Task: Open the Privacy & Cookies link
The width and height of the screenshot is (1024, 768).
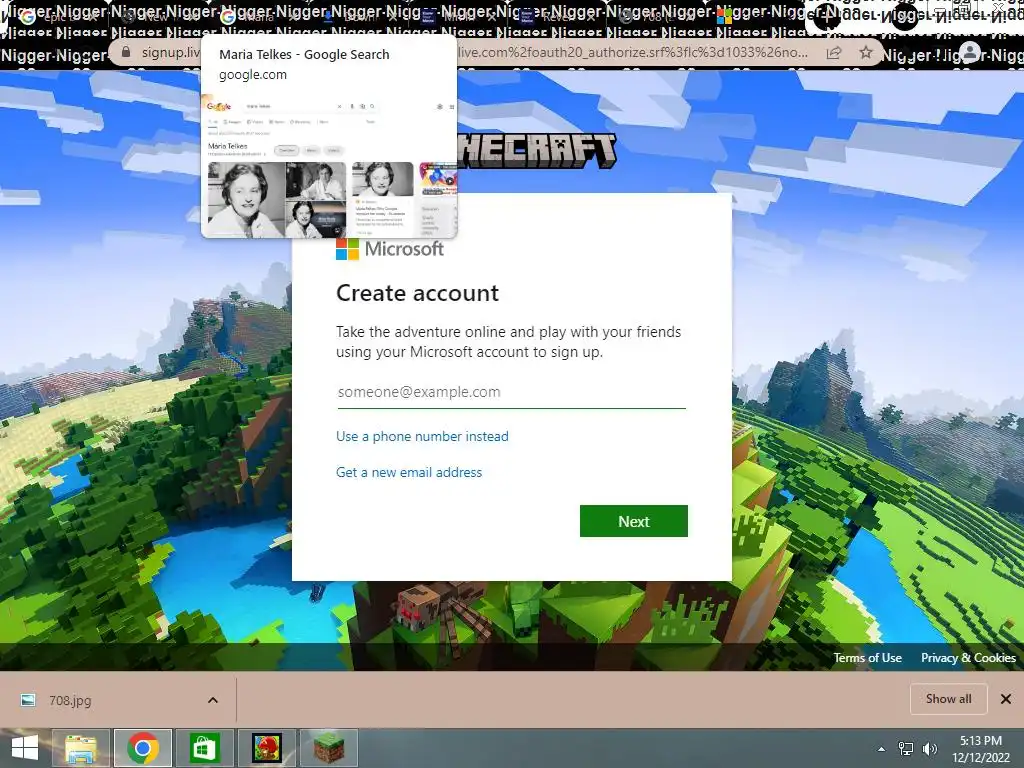Action: pos(968,658)
